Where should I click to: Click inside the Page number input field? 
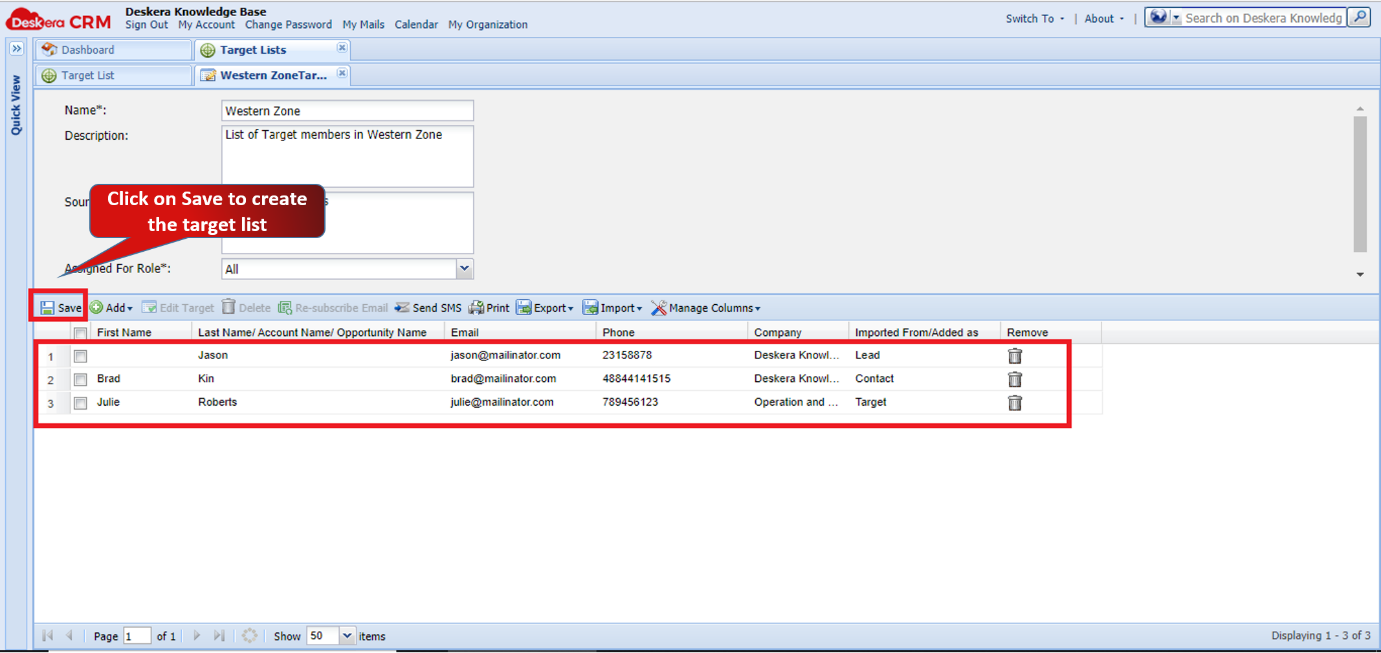[x=137, y=635]
